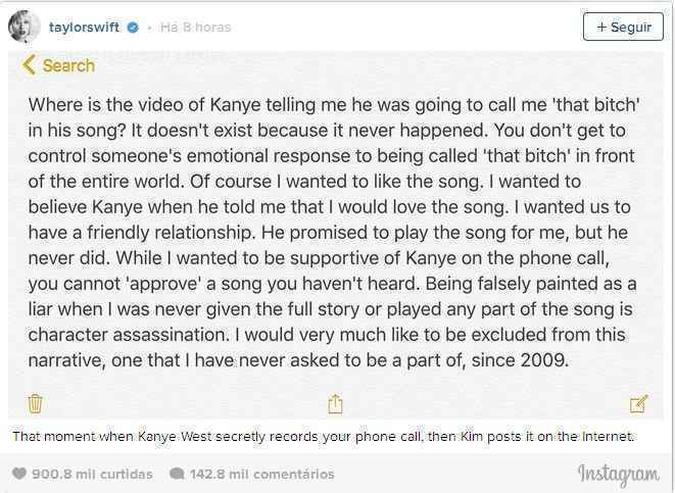Click the post caption about Kanye West
The height and width of the screenshot is (493, 675).
(x=323, y=436)
